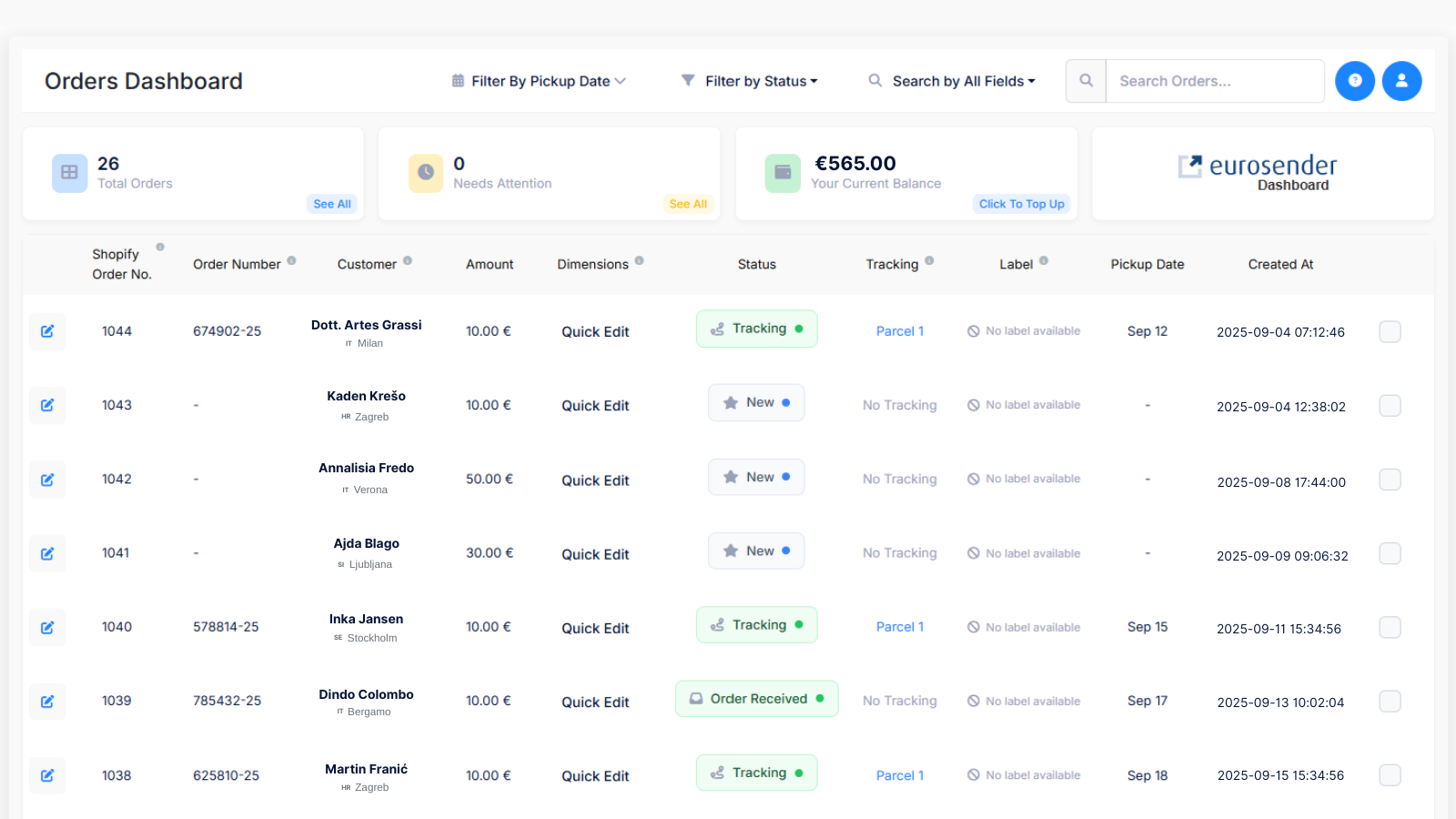Expand Search by All Fields dropdown
This screenshot has height=819, width=1456.
point(952,81)
